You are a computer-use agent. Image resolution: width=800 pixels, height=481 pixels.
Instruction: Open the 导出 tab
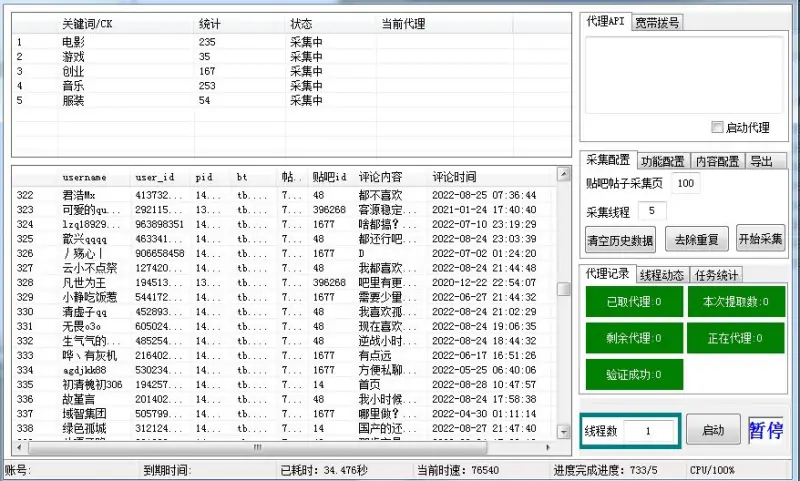(761, 161)
